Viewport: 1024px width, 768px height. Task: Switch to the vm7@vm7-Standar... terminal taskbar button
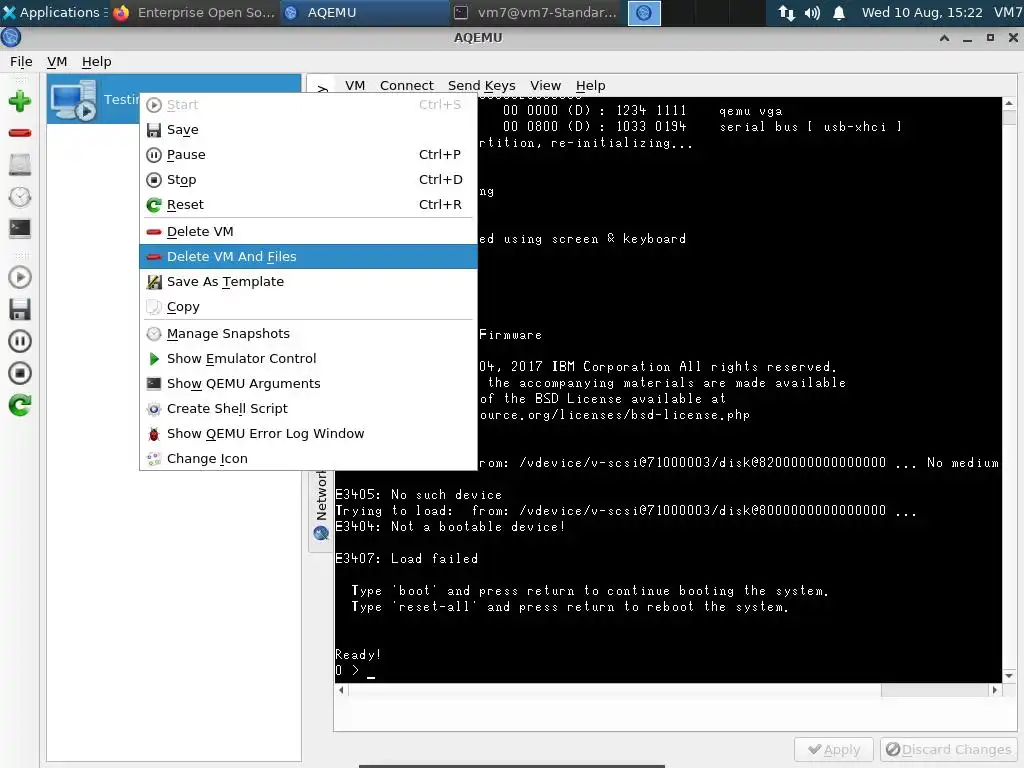click(536, 12)
